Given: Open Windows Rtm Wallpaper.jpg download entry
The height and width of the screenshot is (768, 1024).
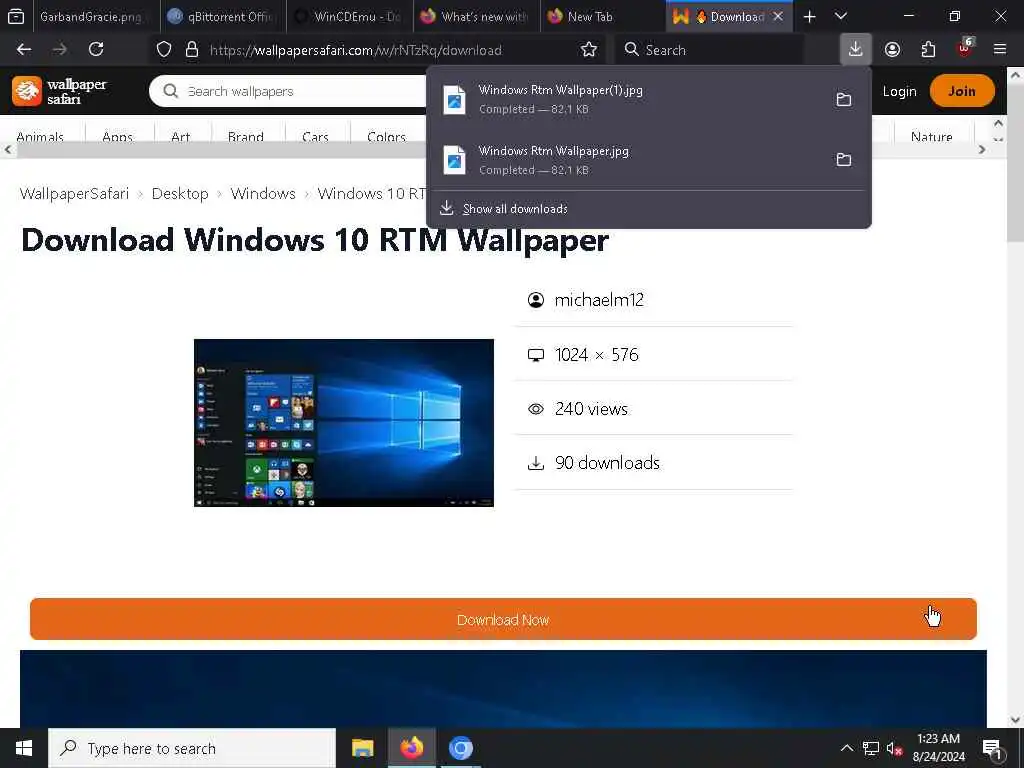Looking at the screenshot, I should click(631, 160).
